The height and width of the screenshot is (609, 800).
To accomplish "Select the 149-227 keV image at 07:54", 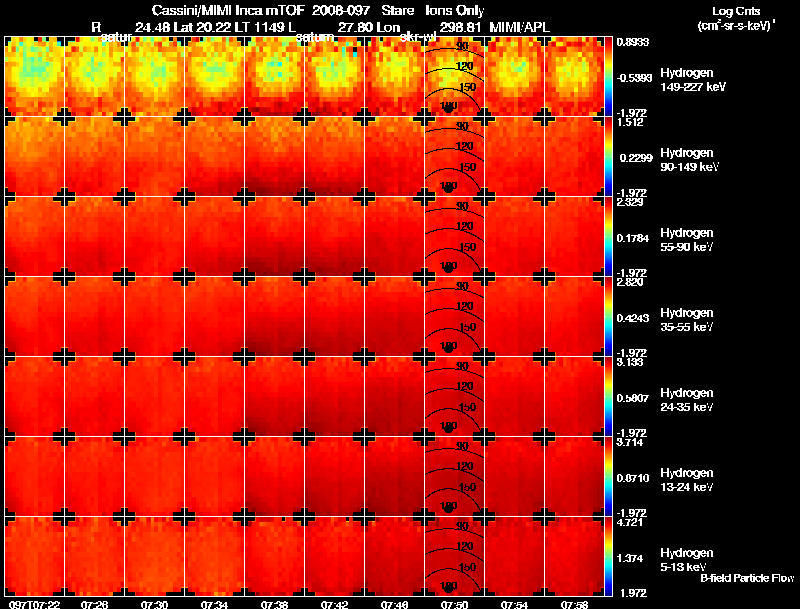I will click(x=514, y=77).
